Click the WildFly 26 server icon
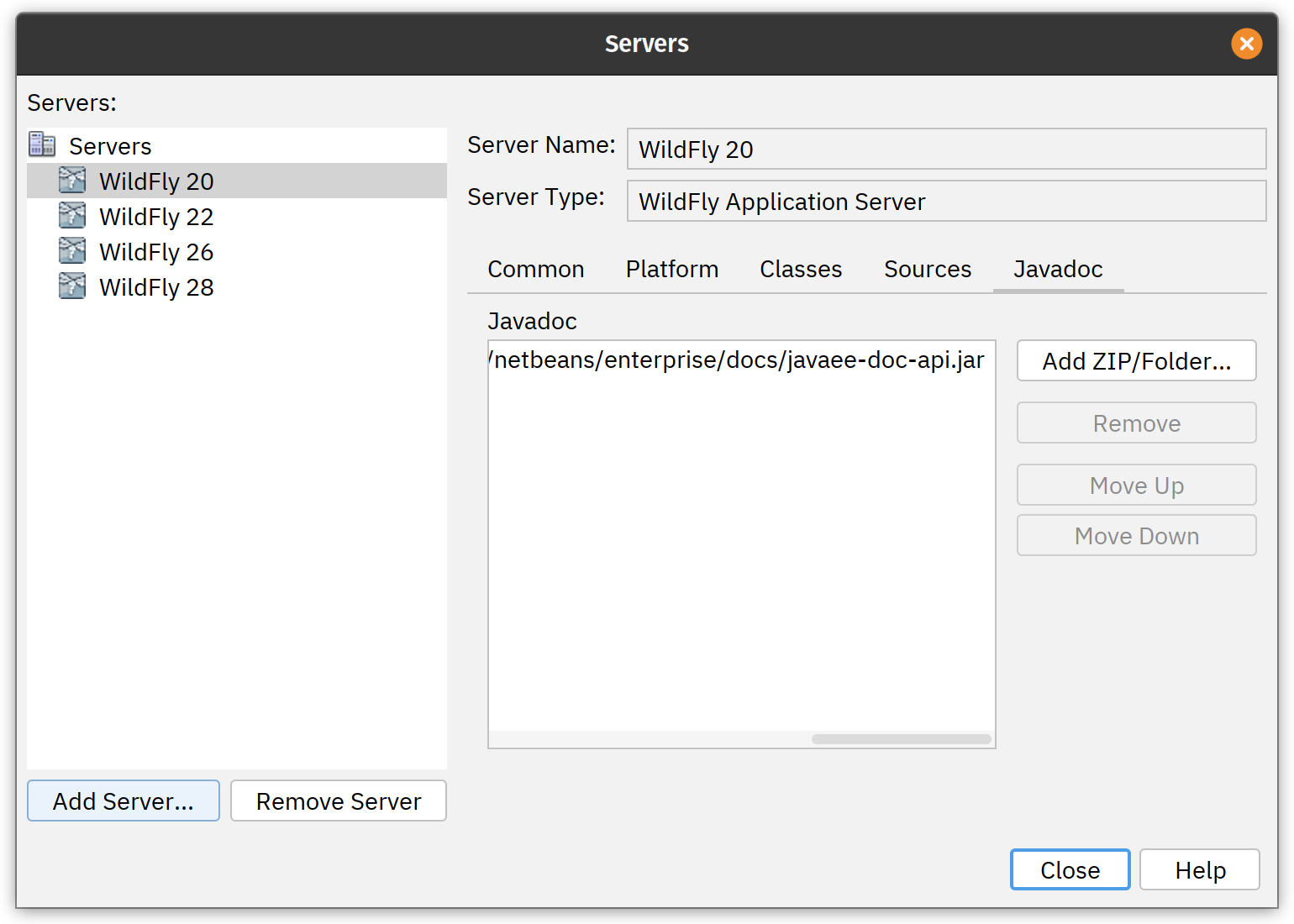This screenshot has height=924, width=1294. 72,250
